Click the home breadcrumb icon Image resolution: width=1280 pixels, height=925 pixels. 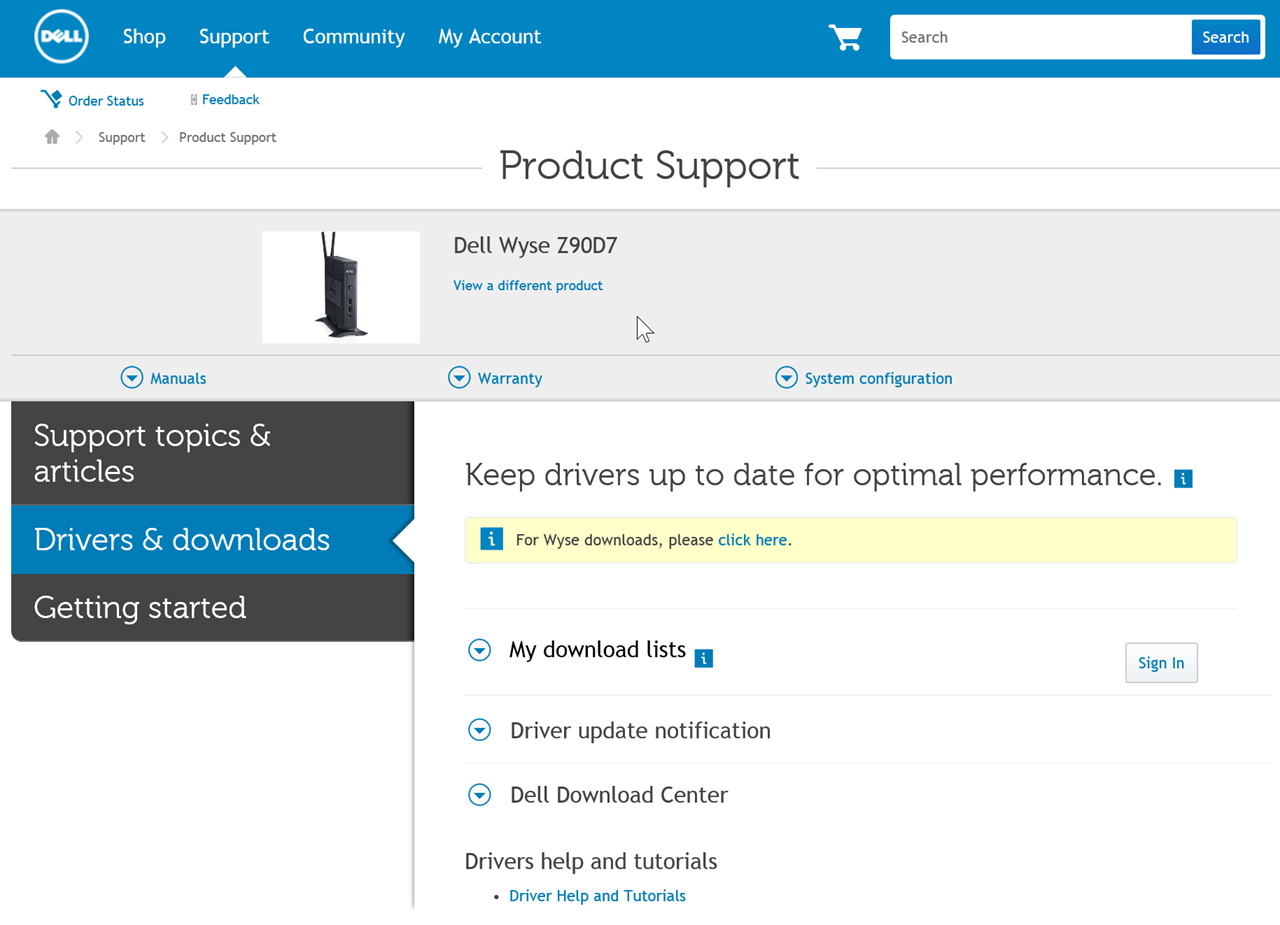click(52, 137)
